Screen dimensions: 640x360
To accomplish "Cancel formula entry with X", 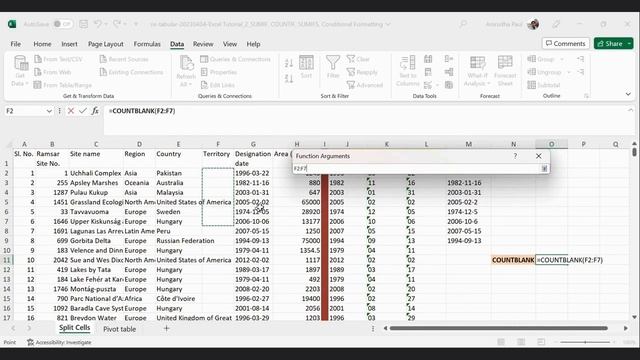I will [x=71, y=111].
